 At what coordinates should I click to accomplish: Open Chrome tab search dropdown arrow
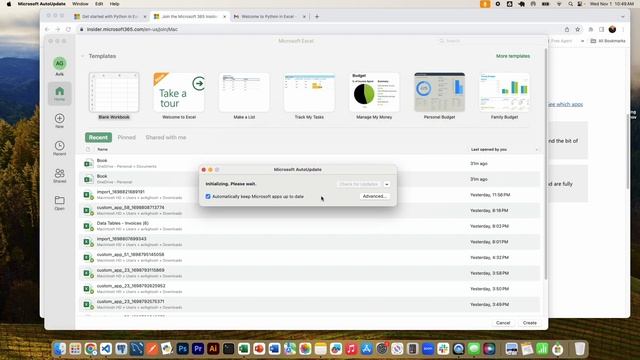(x=623, y=17)
